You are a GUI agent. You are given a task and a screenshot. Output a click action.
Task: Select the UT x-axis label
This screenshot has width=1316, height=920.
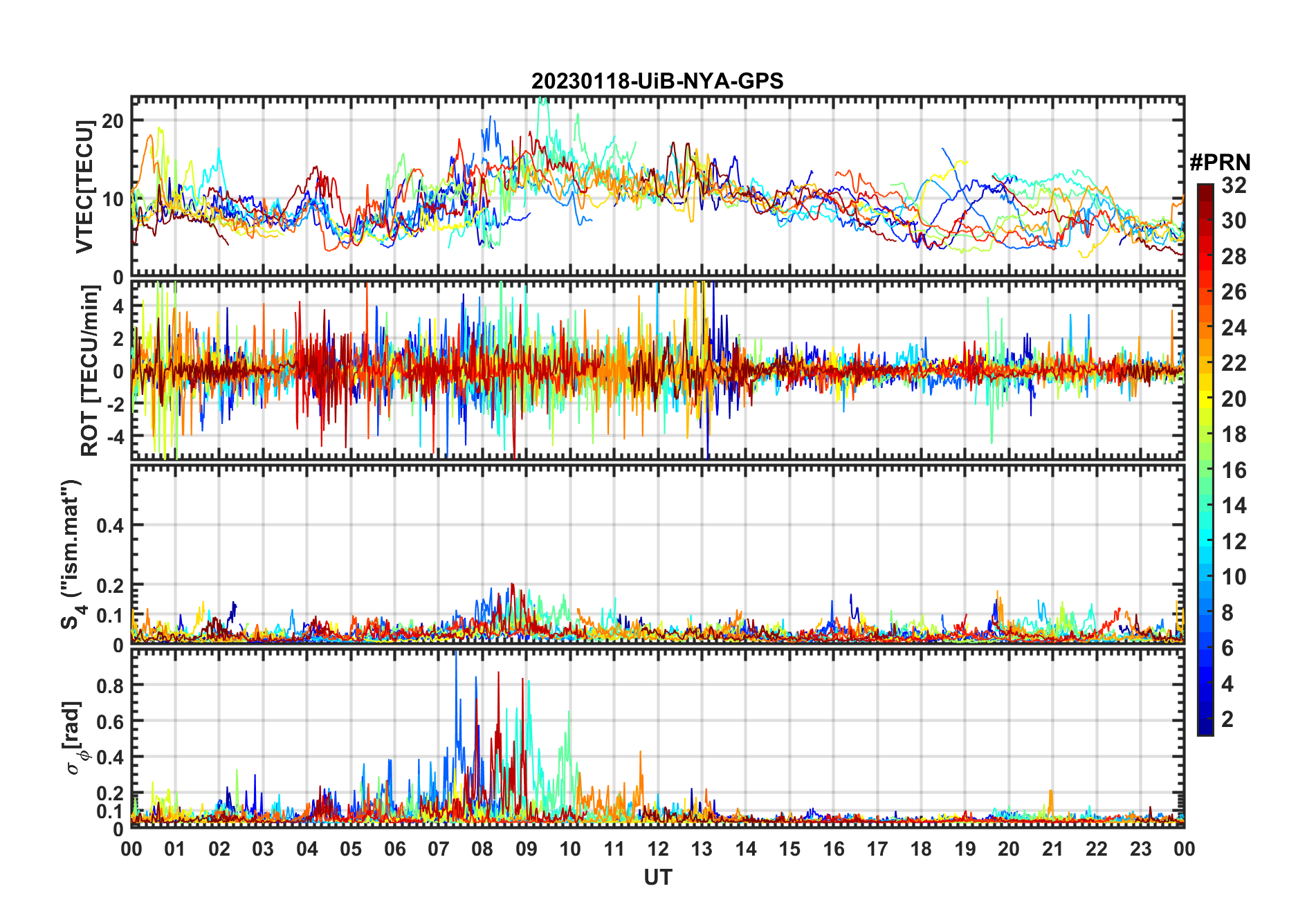(x=658, y=878)
